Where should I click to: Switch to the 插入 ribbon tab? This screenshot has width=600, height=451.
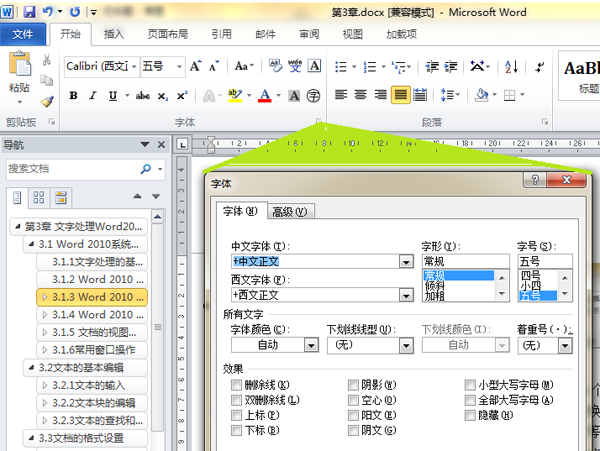114,34
